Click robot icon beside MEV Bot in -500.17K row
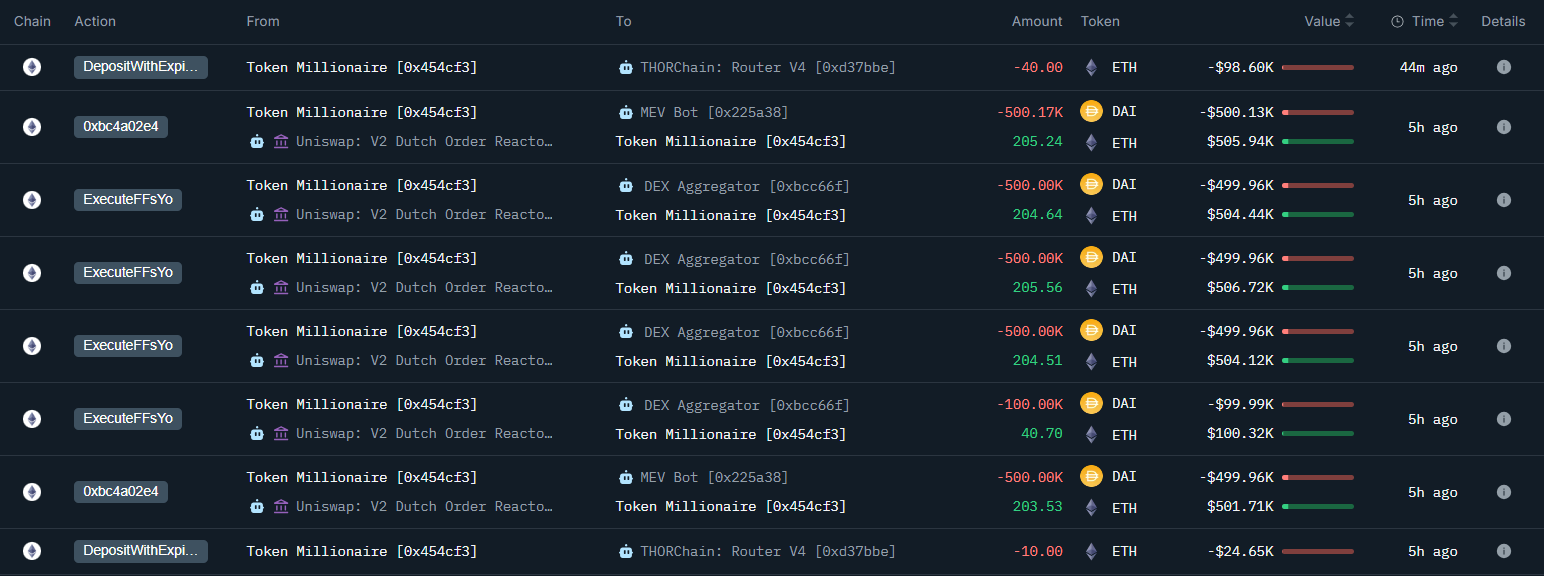The image size is (1544, 576). (x=626, y=112)
